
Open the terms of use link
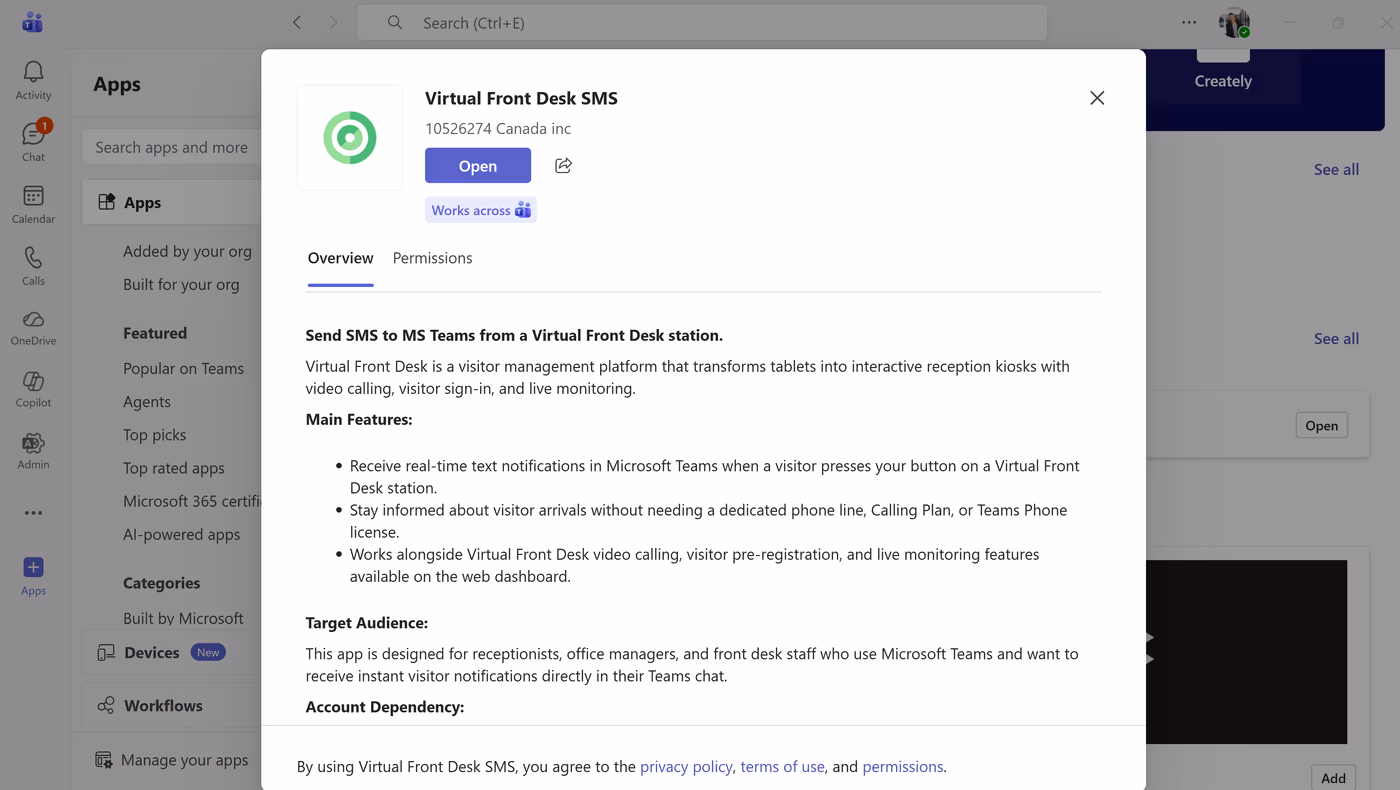(782, 766)
